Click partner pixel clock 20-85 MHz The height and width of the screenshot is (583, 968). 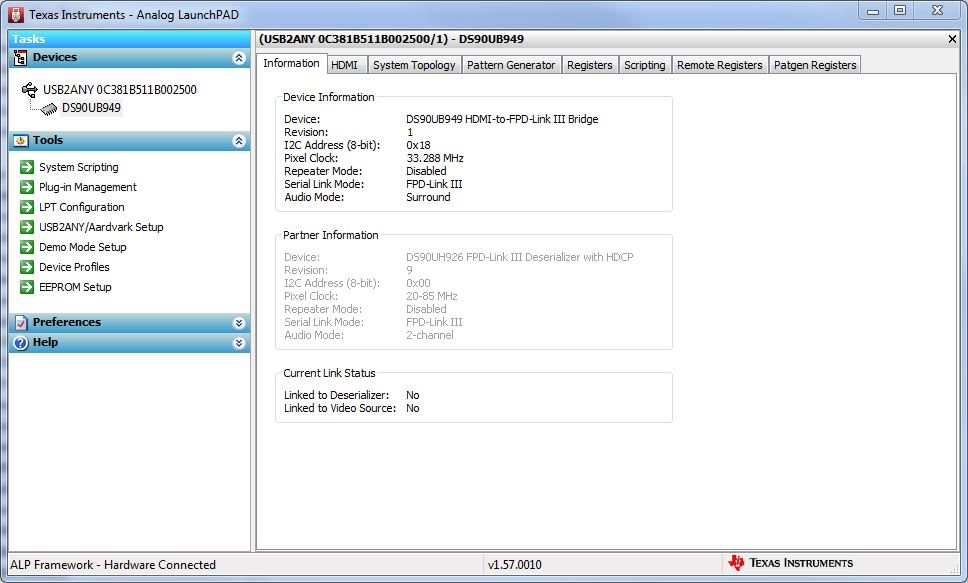click(432, 296)
